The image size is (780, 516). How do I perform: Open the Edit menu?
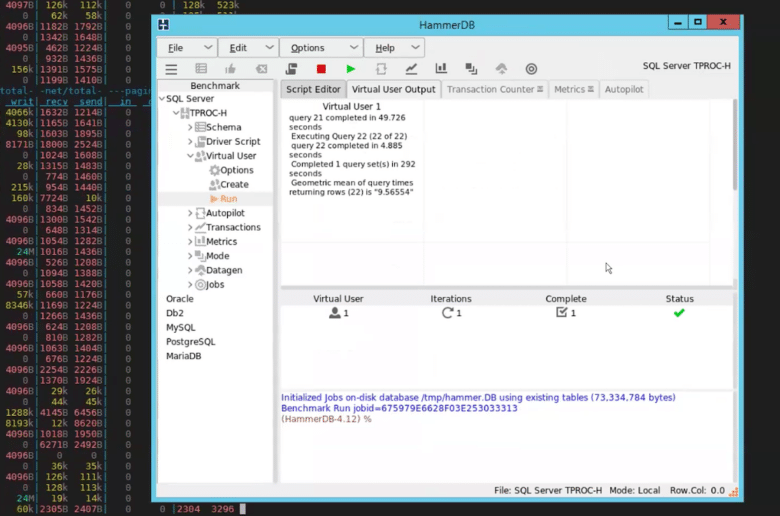tap(248, 48)
